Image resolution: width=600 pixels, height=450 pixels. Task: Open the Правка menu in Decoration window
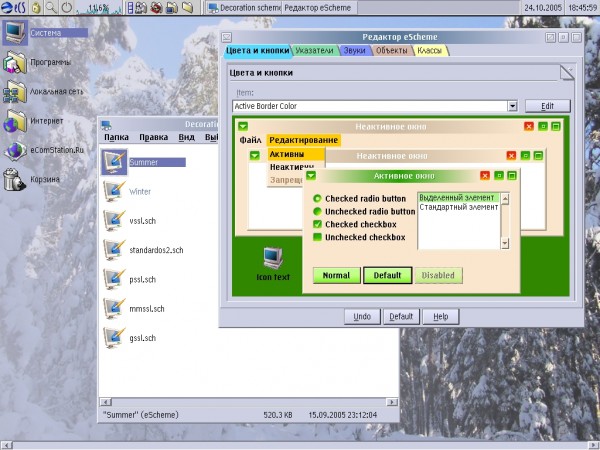[x=154, y=137]
